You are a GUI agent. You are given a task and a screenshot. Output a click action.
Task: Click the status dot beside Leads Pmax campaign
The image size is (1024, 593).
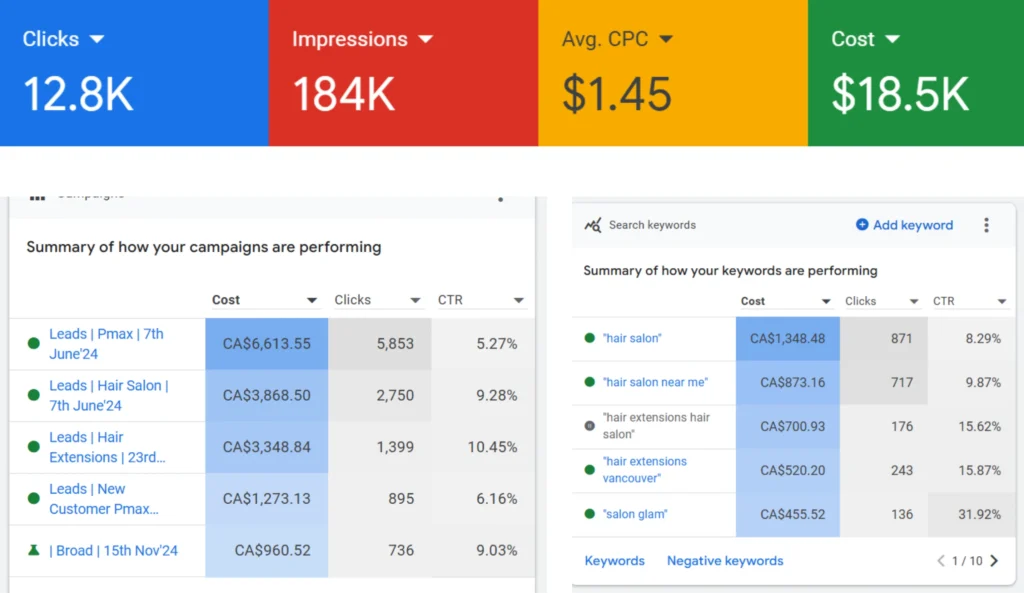[x=34, y=343]
